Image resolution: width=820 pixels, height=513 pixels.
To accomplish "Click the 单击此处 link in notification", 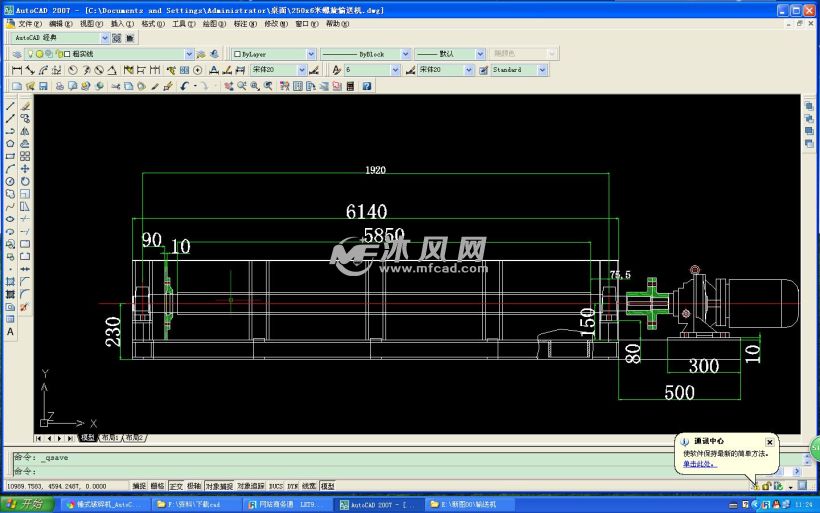I will pos(699,464).
